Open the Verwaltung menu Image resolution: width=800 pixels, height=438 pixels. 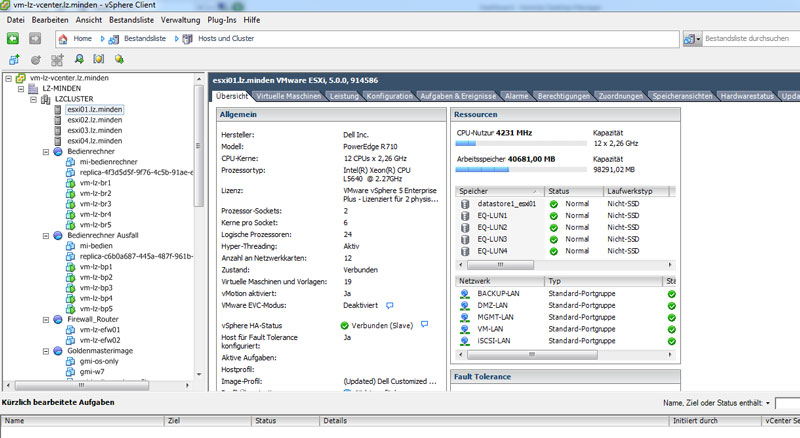tap(181, 20)
